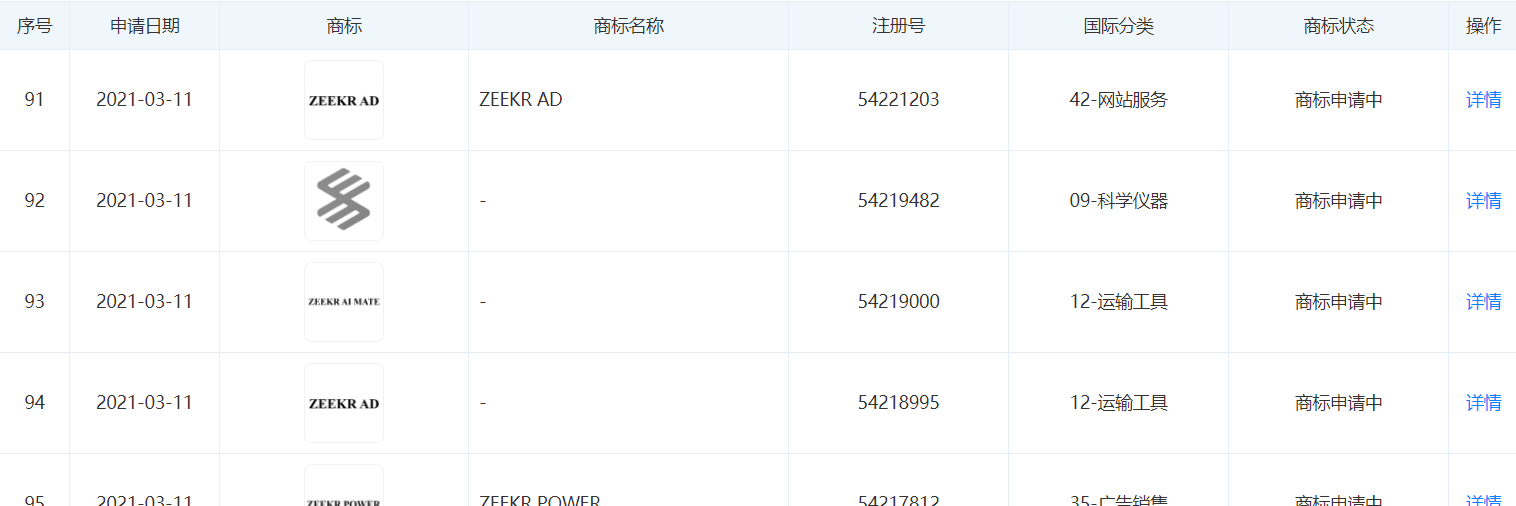1516x506 pixels.
Task: Select the 09-科学仪器 classification cell
Action: pyautogui.click(x=1119, y=201)
